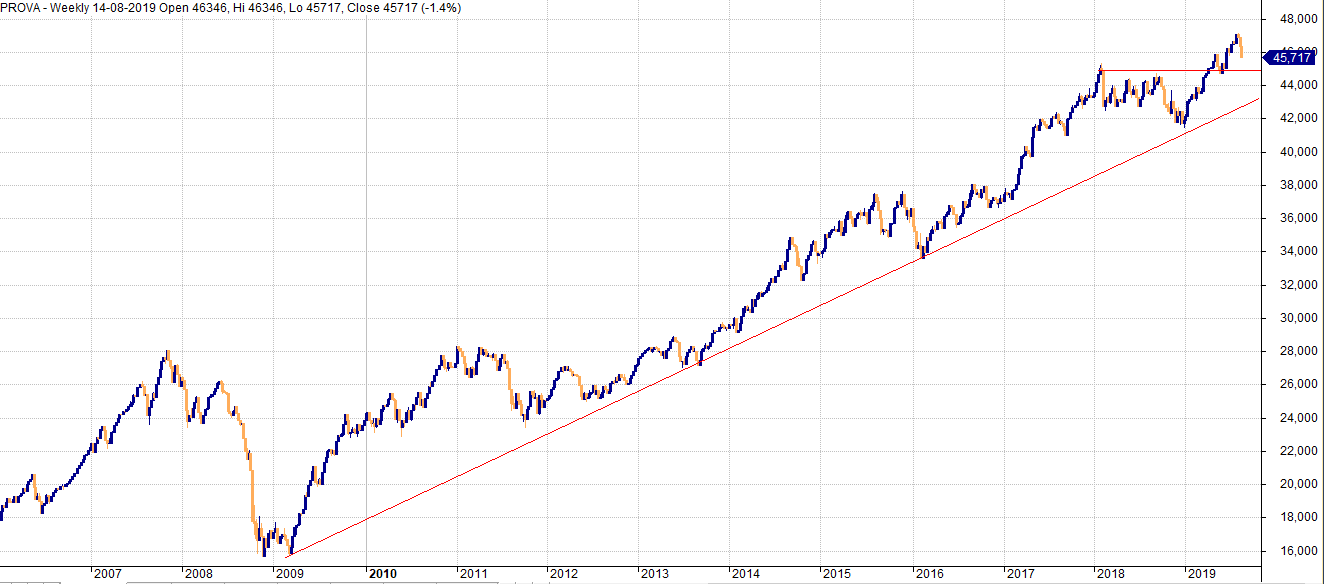1324x584 pixels.
Task: Select the blue 45,717 last-price tag
Action: coord(1290,57)
